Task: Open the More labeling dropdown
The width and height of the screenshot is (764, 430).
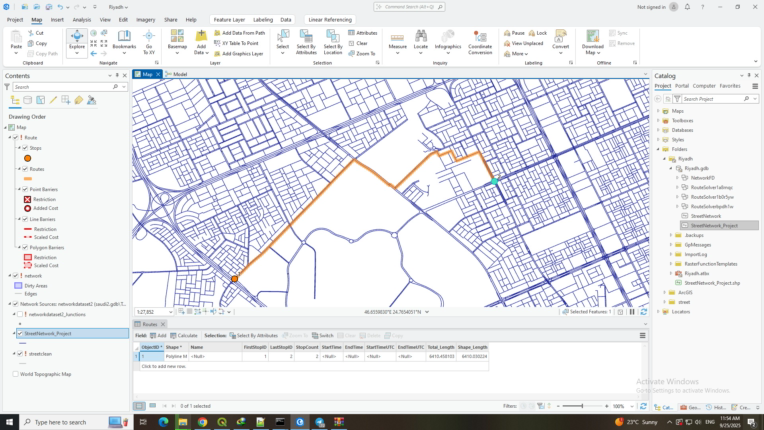Action: click(516, 54)
